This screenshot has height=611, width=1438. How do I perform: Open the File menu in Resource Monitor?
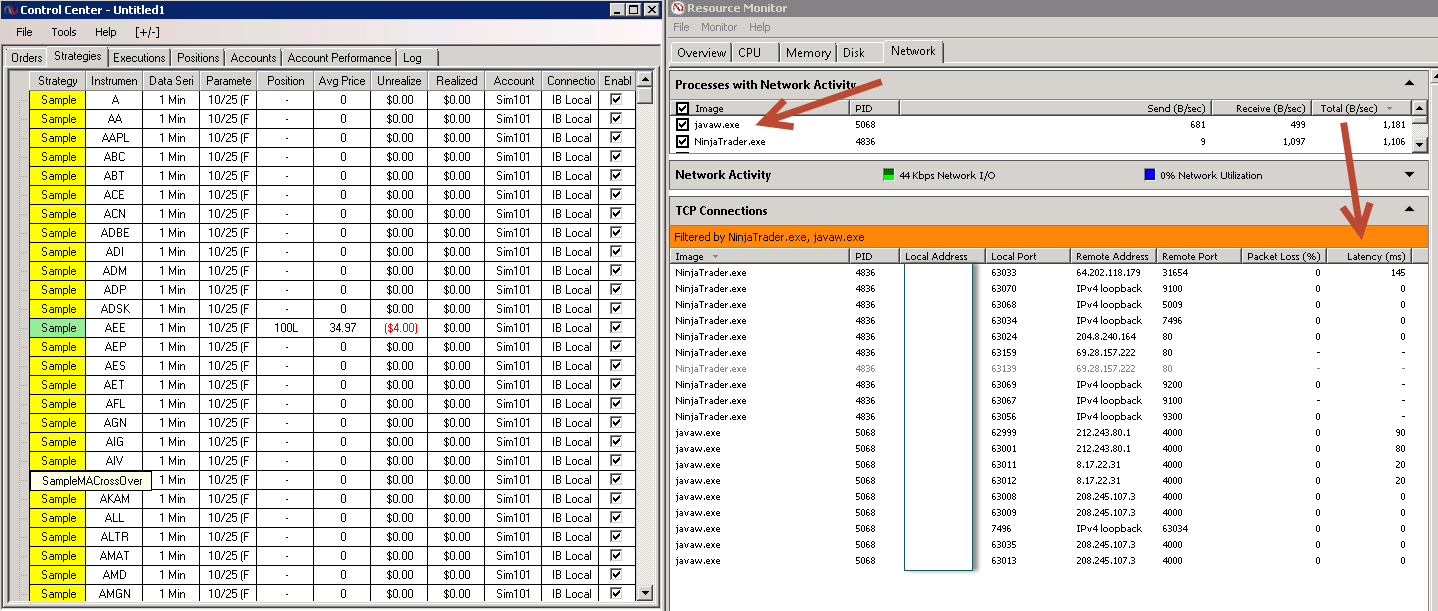(x=682, y=27)
